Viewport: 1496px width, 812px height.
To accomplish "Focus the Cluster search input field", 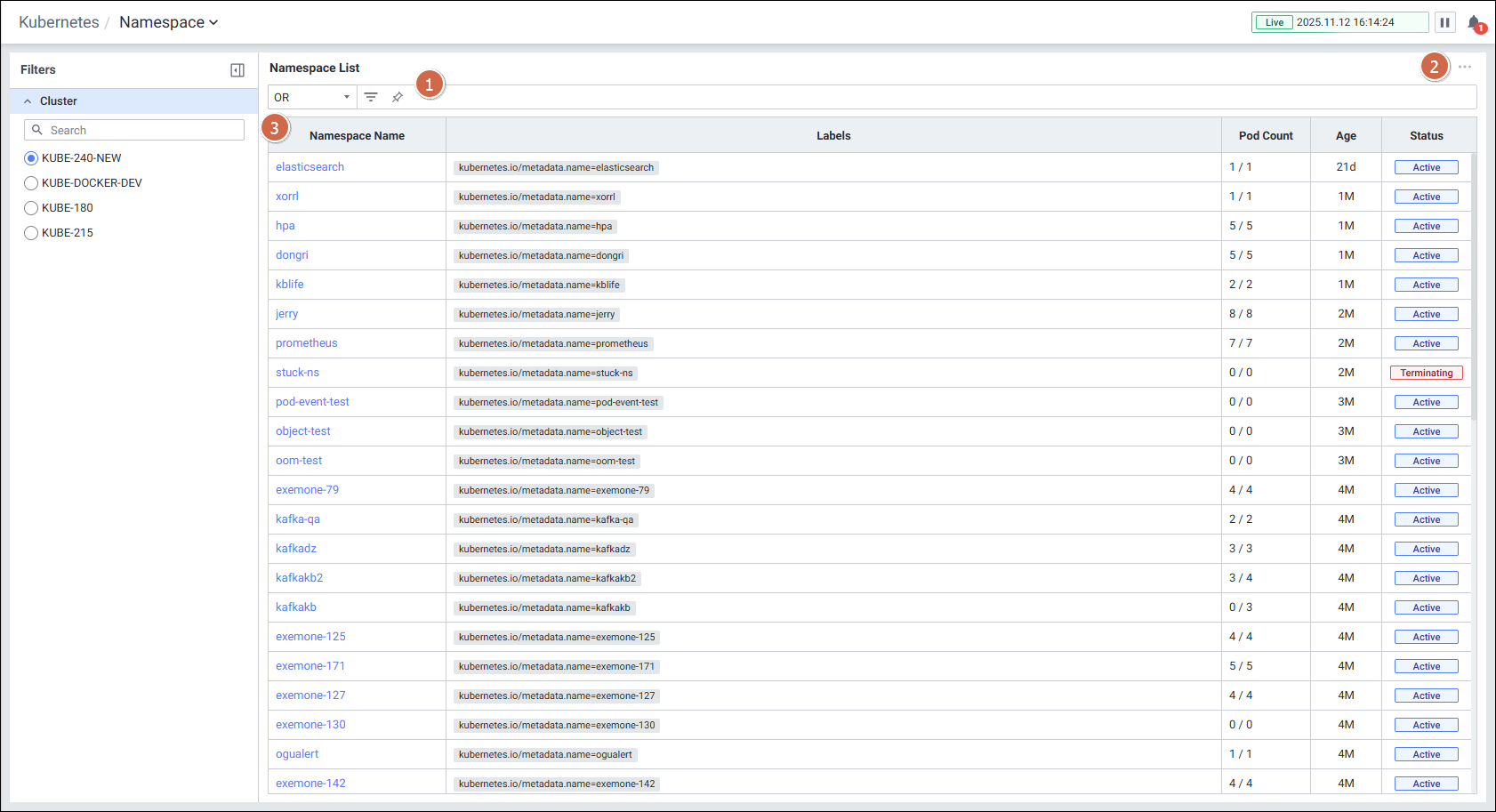I will point(142,130).
